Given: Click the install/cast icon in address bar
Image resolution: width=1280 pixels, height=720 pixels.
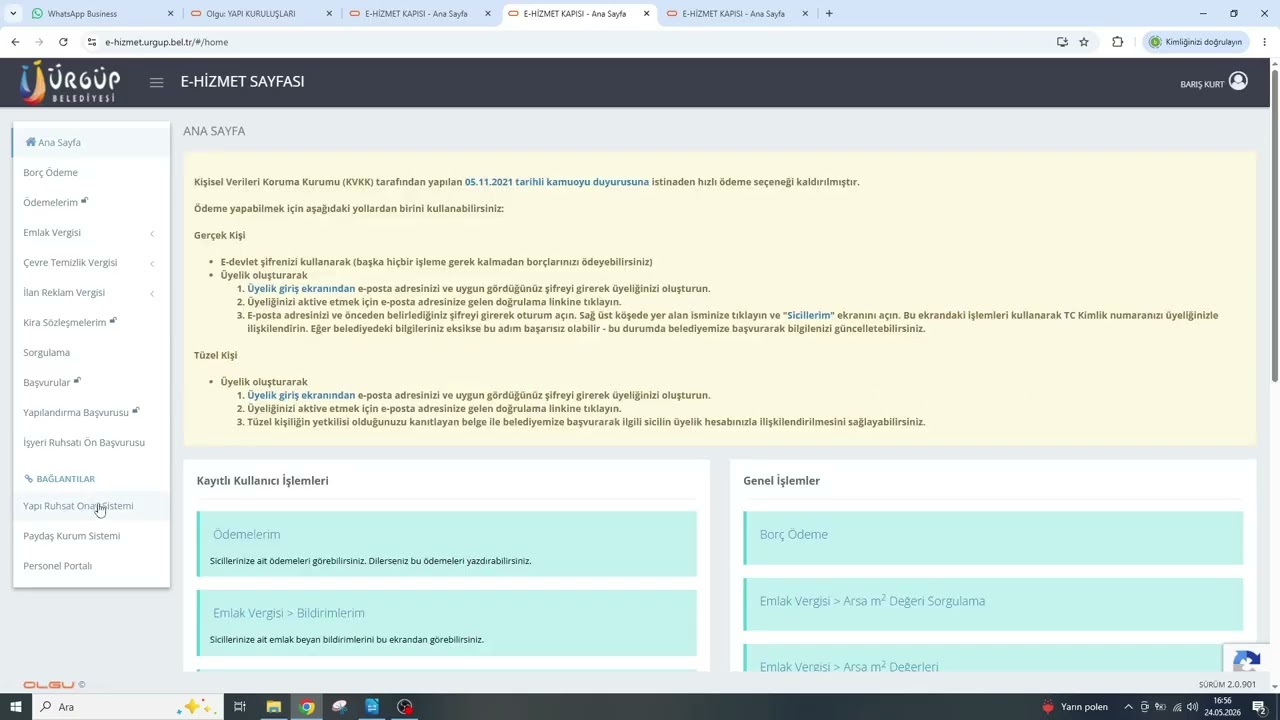Looking at the screenshot, I should [1062, 42].
